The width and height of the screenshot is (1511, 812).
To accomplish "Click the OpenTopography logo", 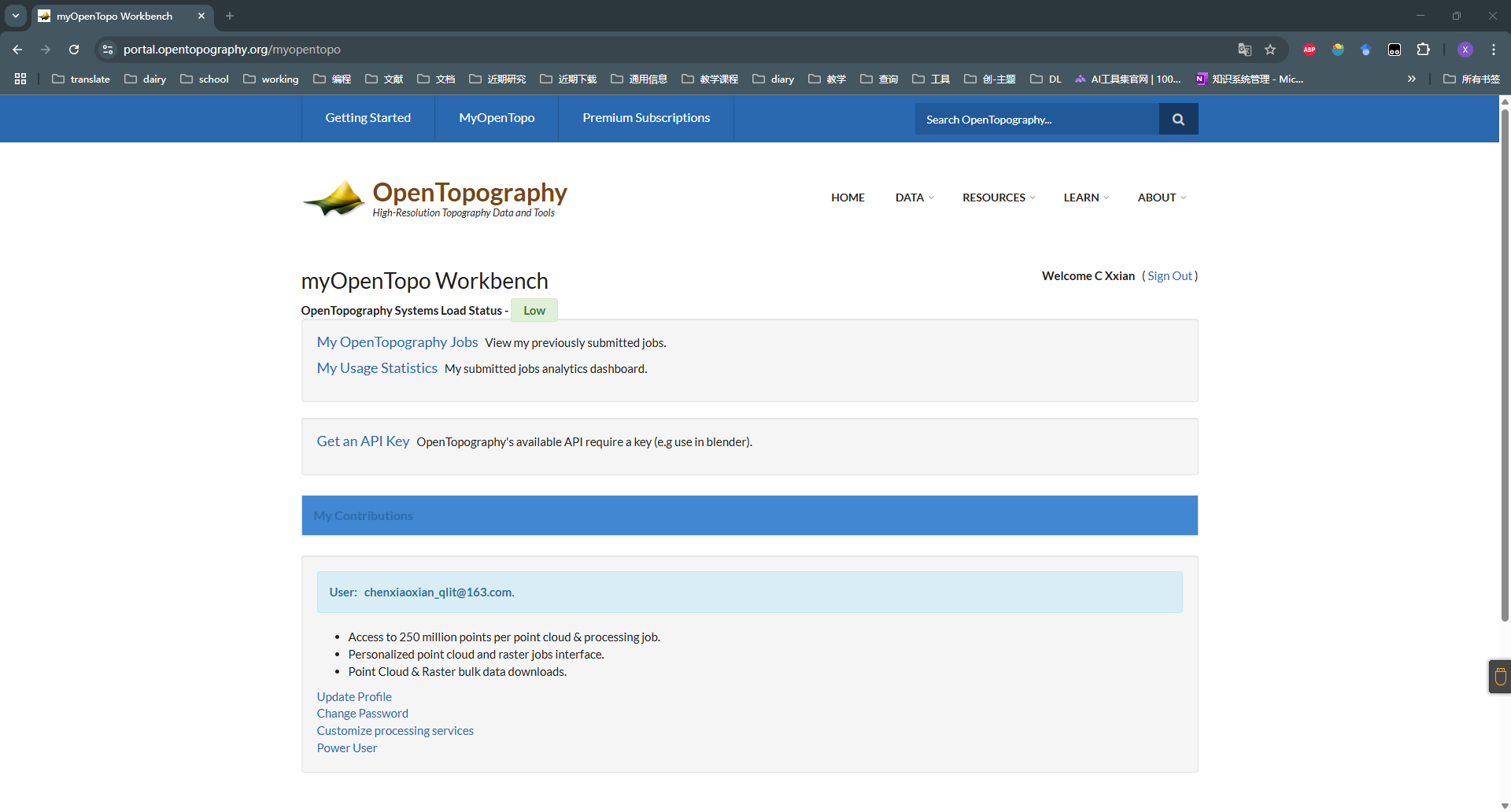I will [434, 198].
